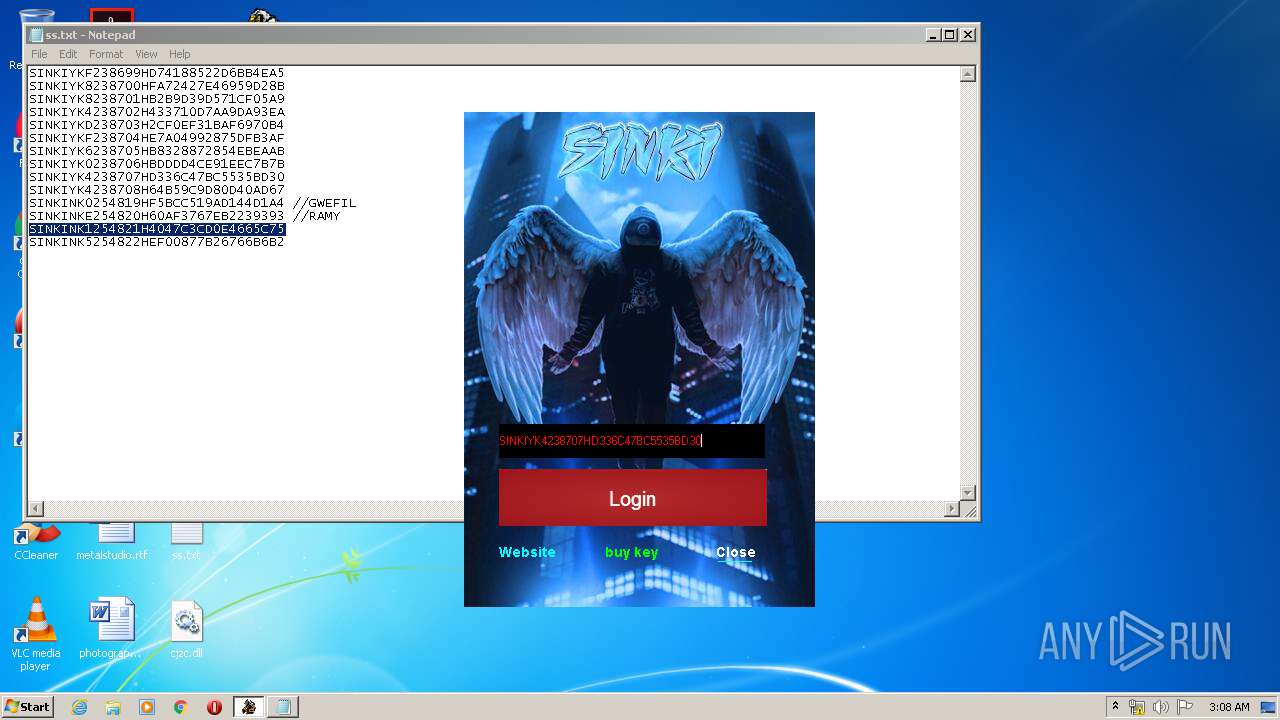Viewport: 1280px width, 720px height.
Task: Open Notepad's Format menu
Action: point(106,54)
